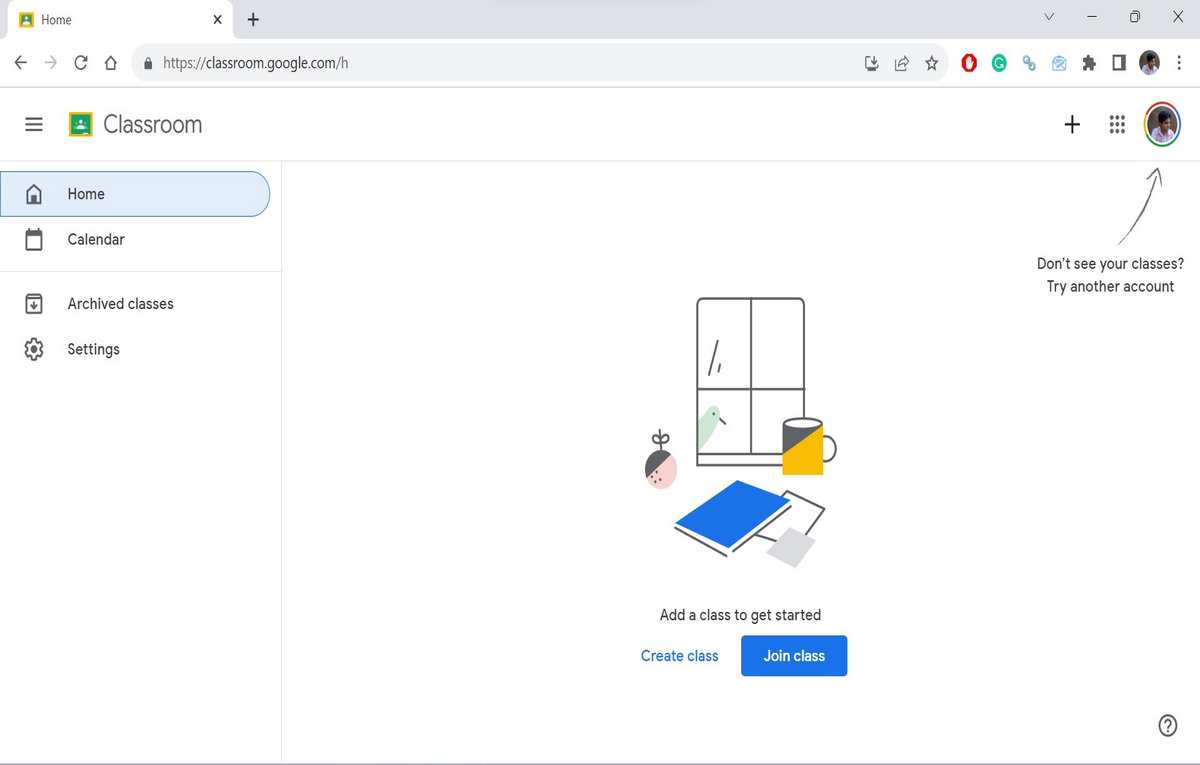Open Calendar from the sidebar
1200x765 pixels.
(96, 239)
